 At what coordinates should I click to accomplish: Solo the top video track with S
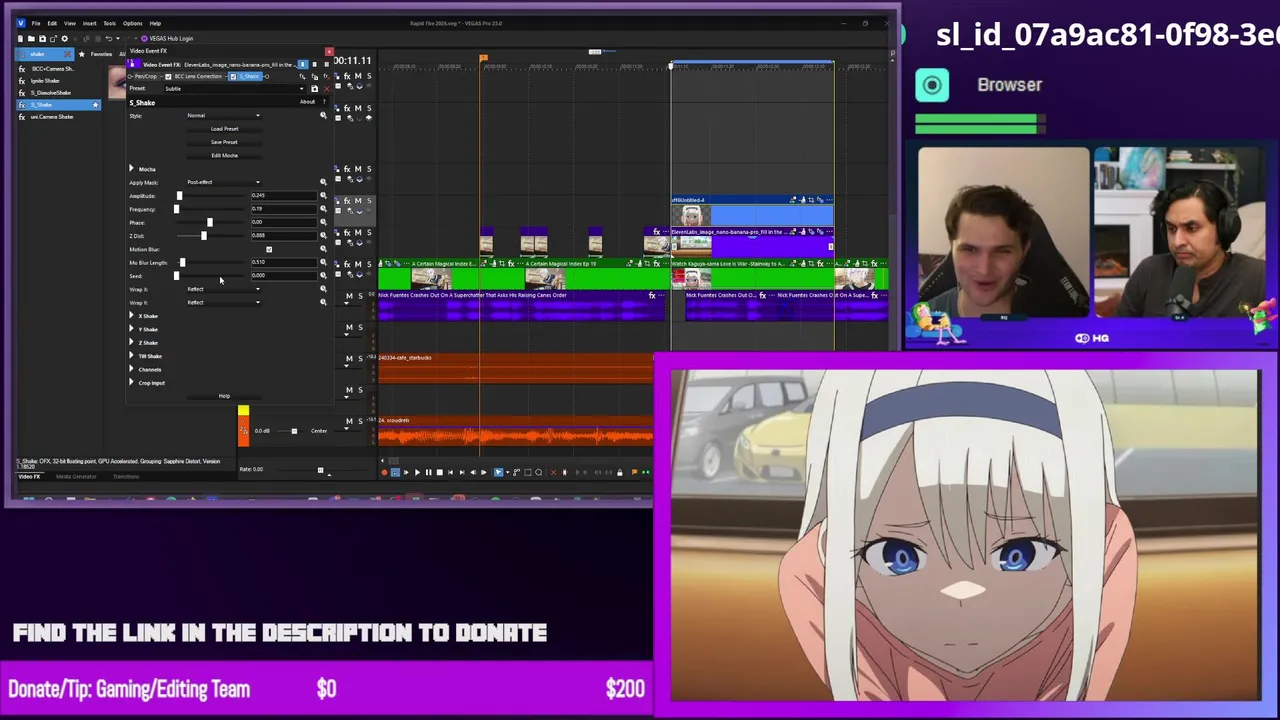pyautogui.click(x=369, y=76)
